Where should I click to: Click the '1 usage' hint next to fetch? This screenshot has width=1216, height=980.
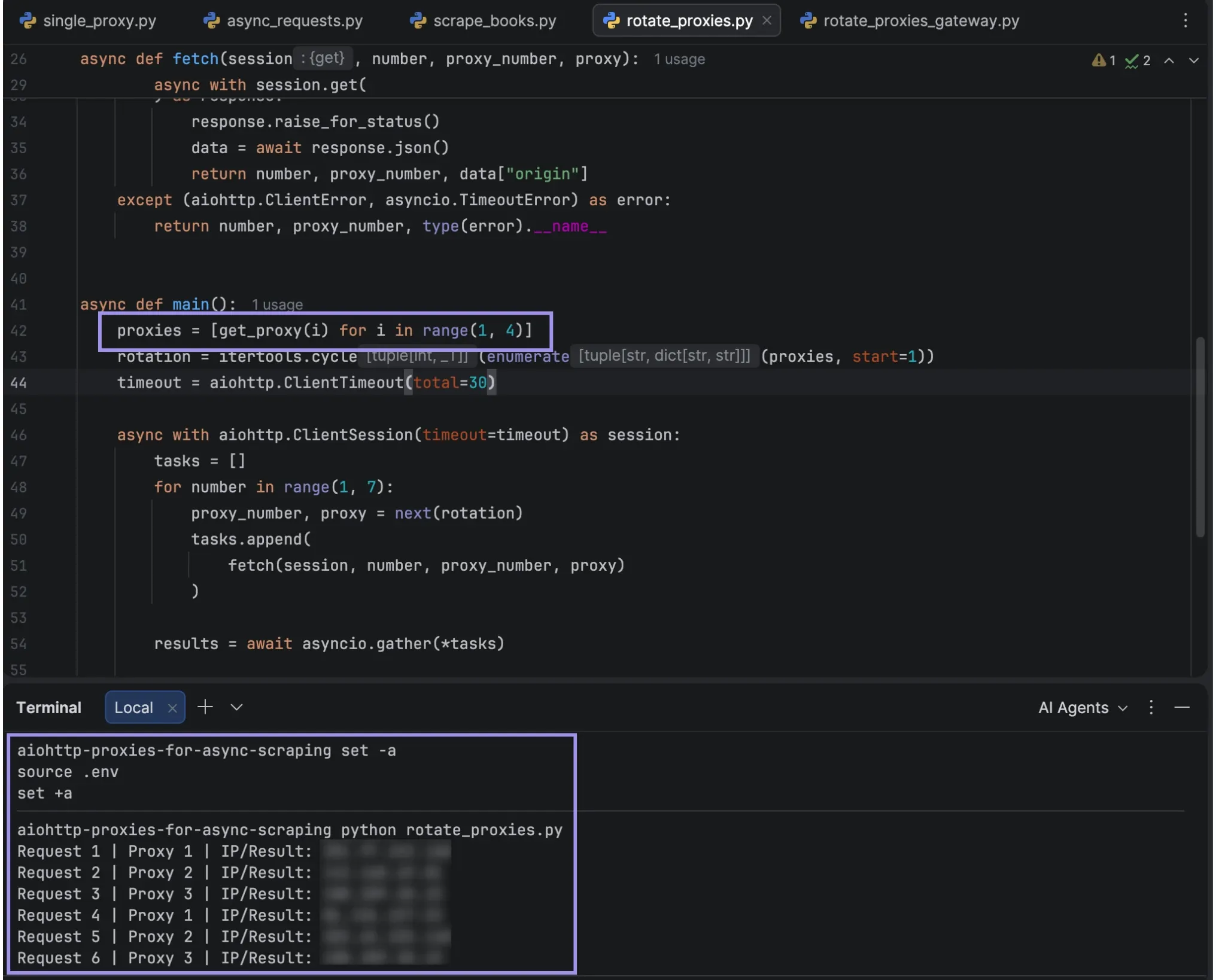coord(679,59)
